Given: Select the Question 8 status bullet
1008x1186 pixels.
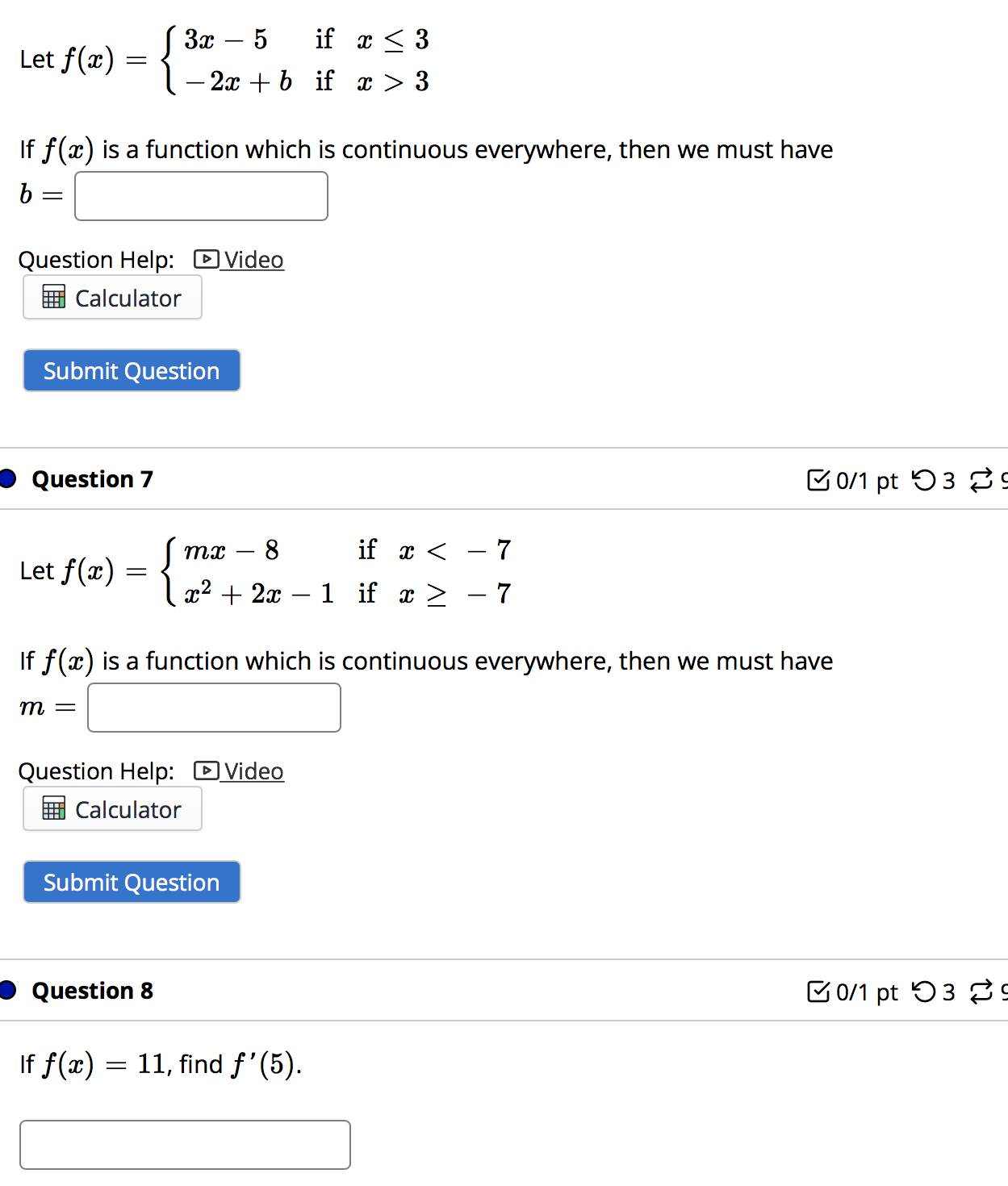Looking at the screenshot, I should click(x=6, y=990).
